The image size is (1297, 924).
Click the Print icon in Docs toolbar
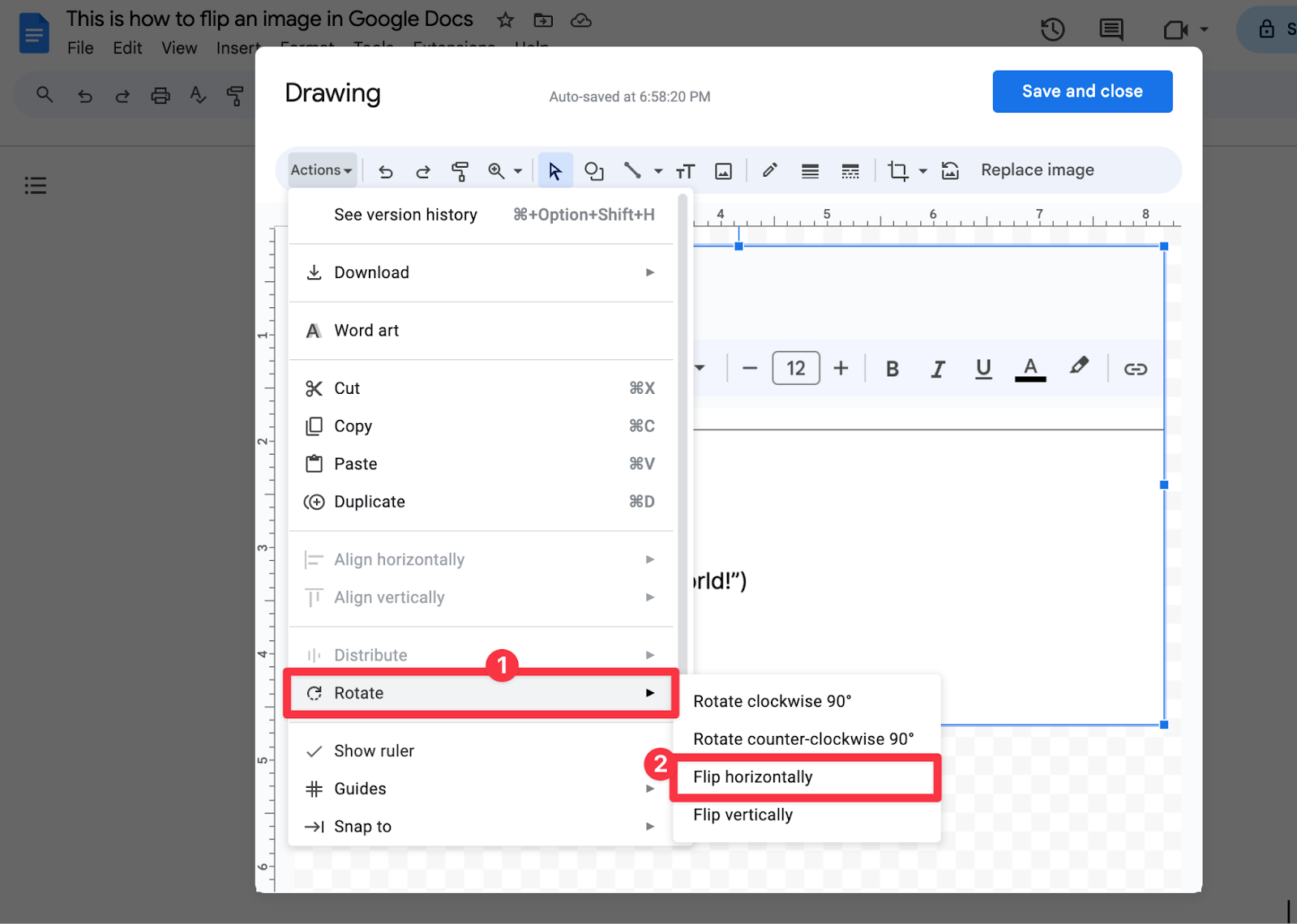(161, 96)
